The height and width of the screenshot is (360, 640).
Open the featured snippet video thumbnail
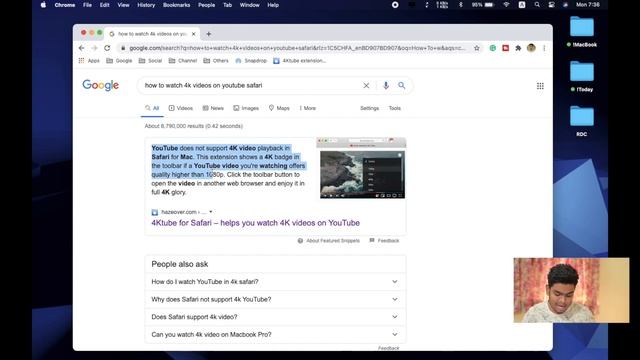point(361,168)
